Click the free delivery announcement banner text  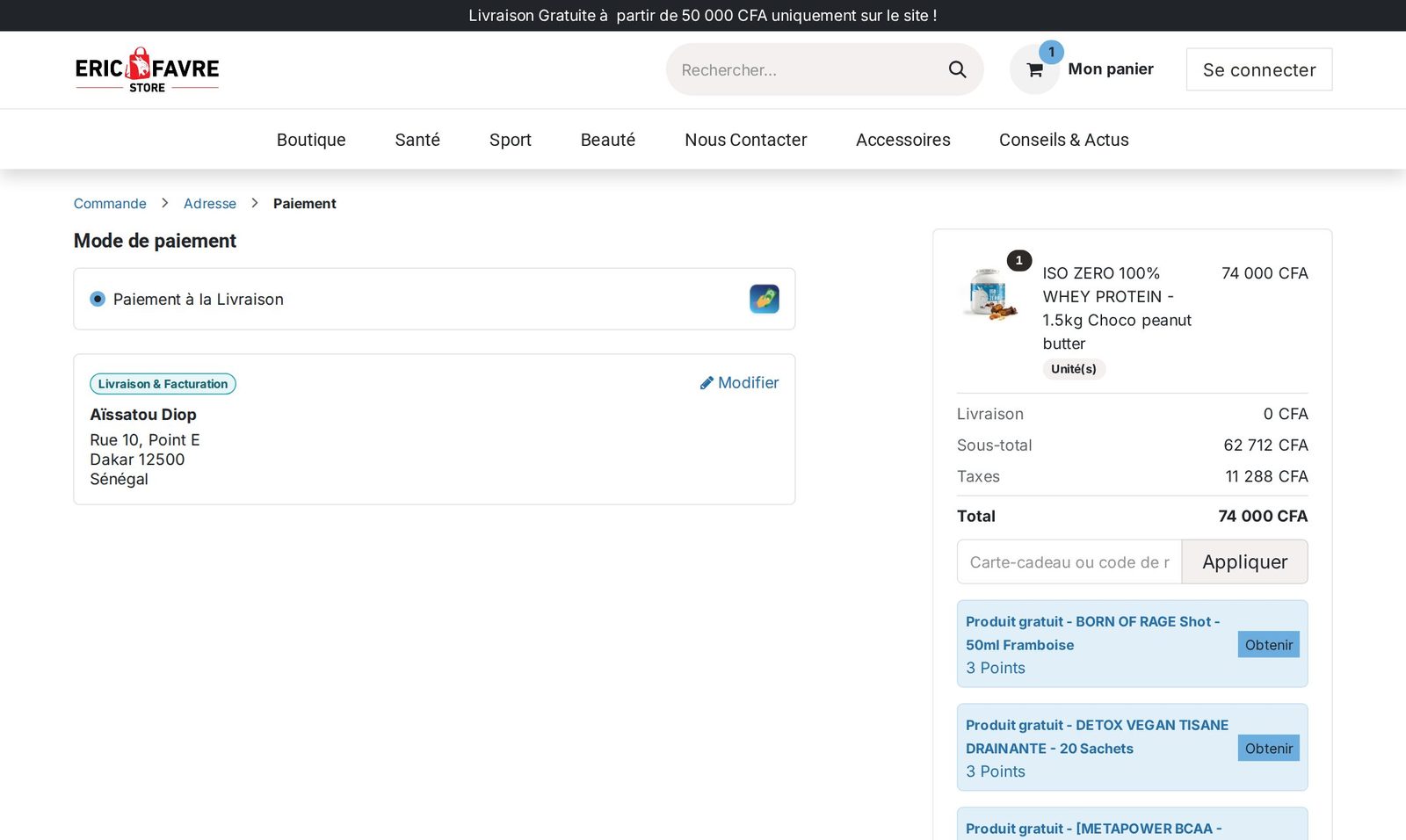tap(703, 16)
